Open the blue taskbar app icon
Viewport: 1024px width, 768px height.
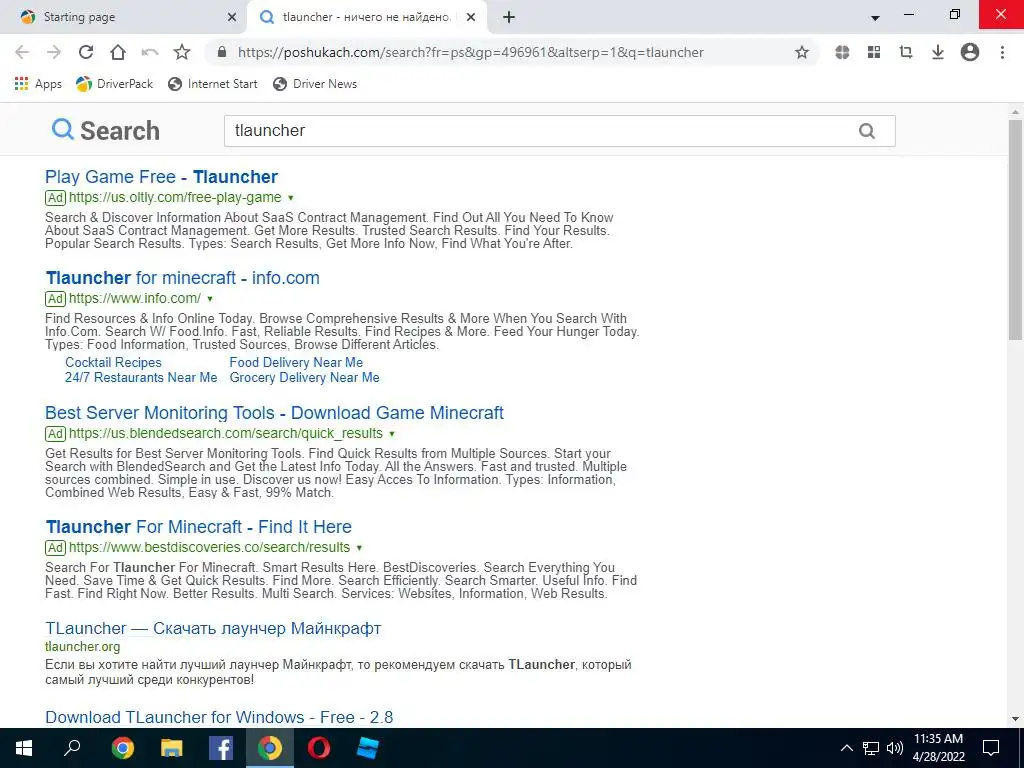(x=368, y=748)
